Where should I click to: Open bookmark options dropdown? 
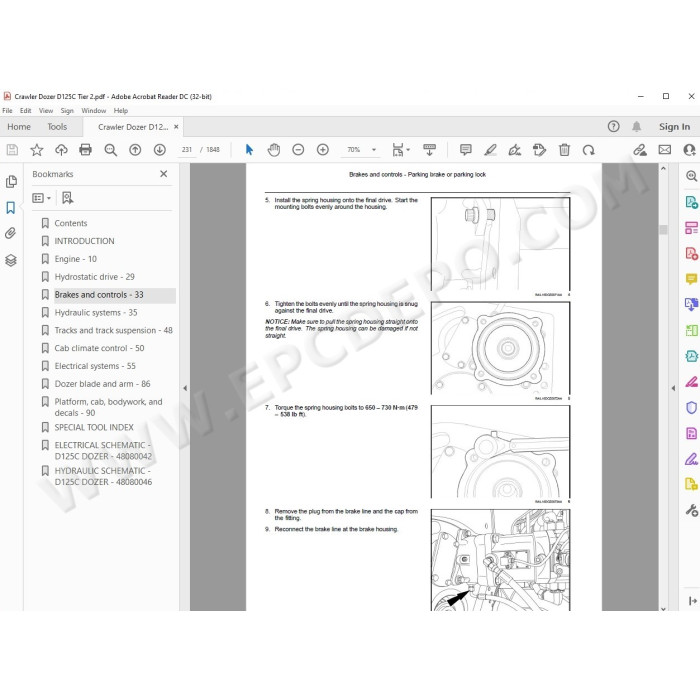tap(42, 198)
